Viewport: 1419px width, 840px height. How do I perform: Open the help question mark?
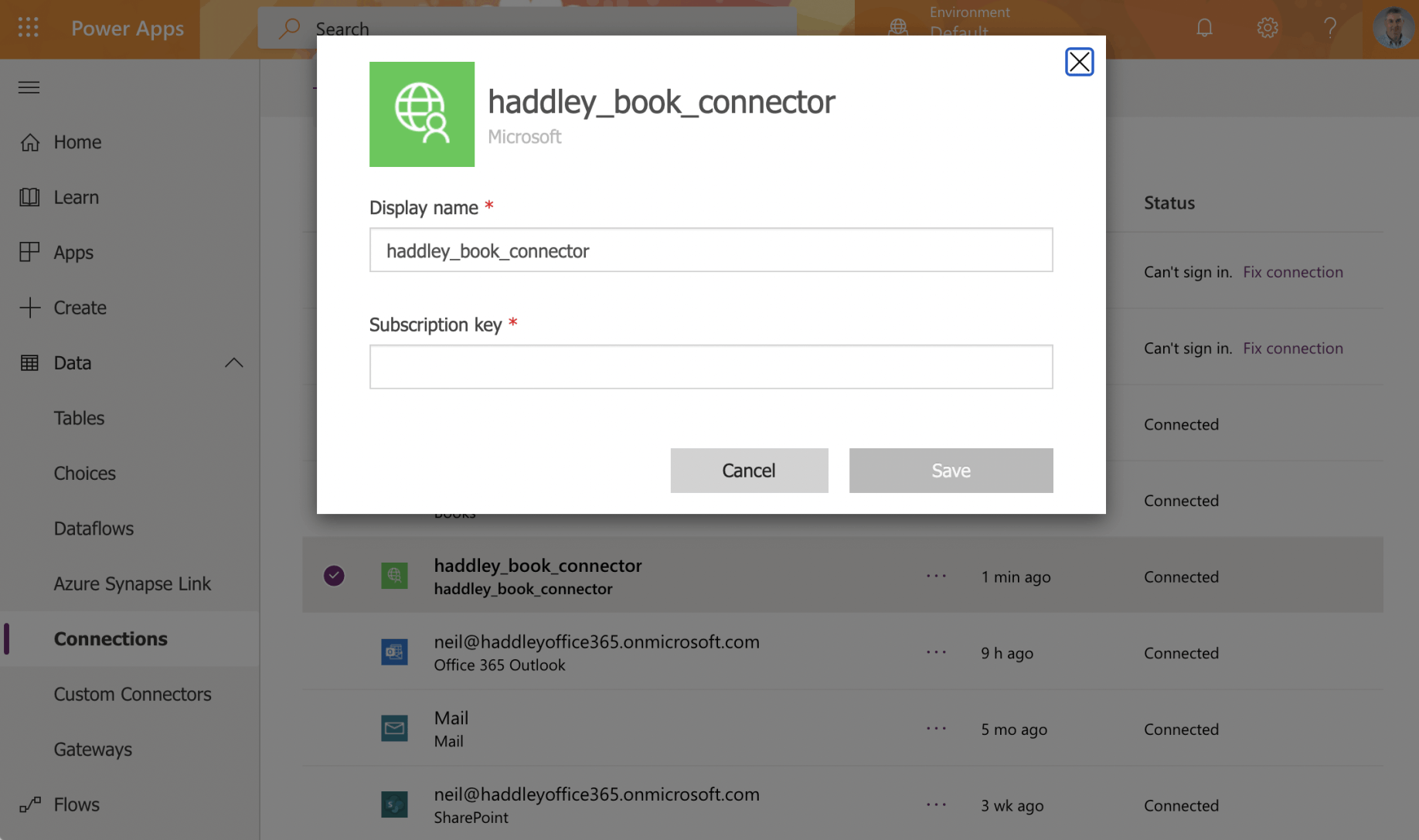pos(1330,28)
